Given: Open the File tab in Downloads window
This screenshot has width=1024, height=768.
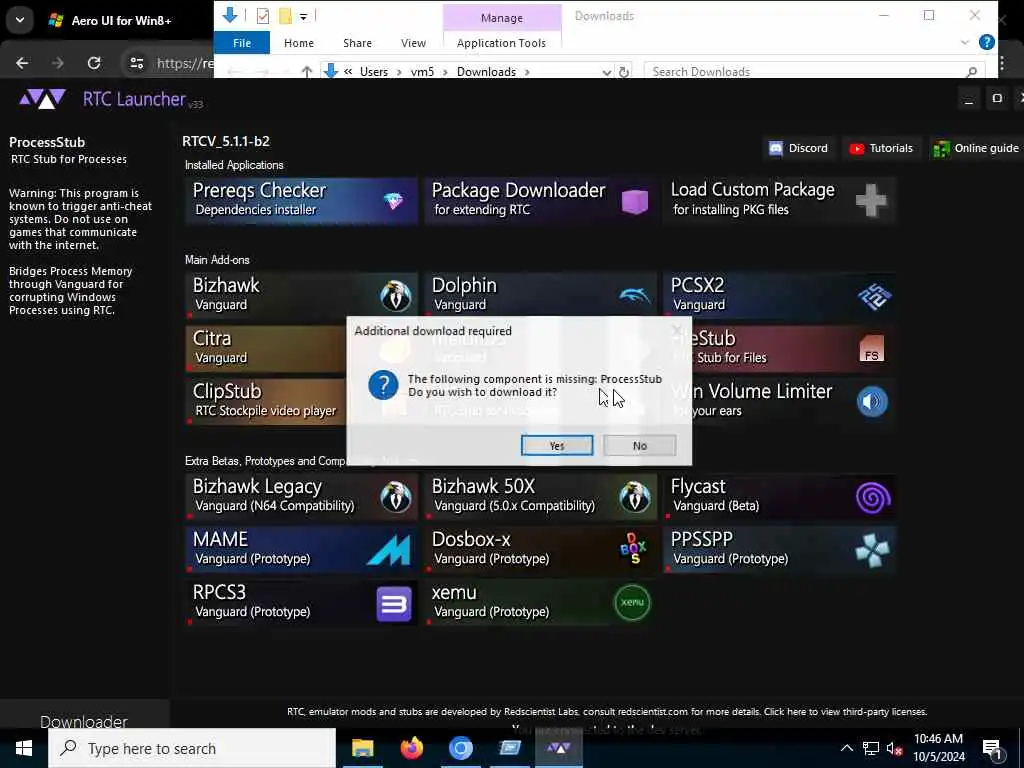Looking at the screenshot, I should coord(242,43).
